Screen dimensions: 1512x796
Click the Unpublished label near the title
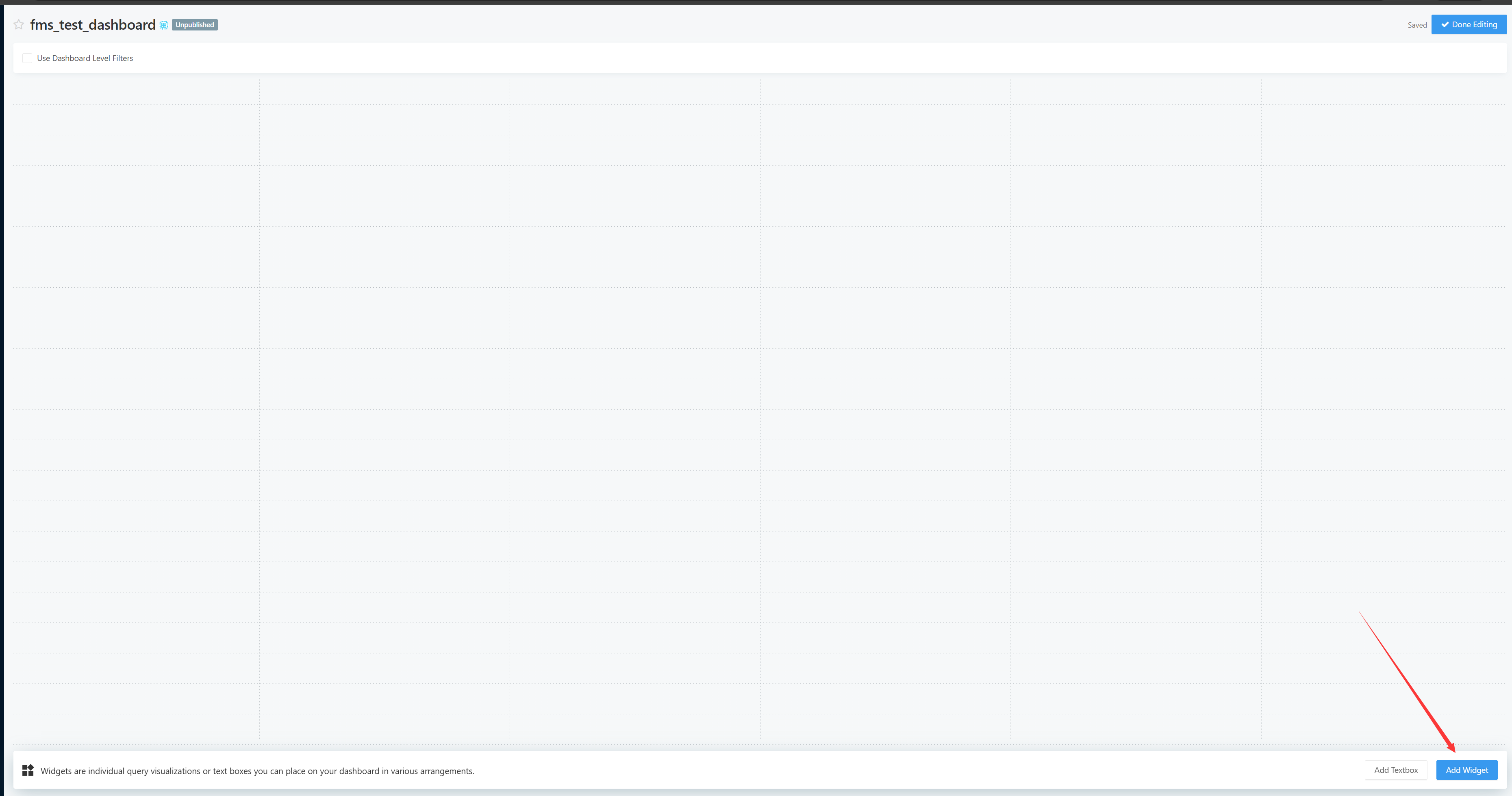point(194,25)
